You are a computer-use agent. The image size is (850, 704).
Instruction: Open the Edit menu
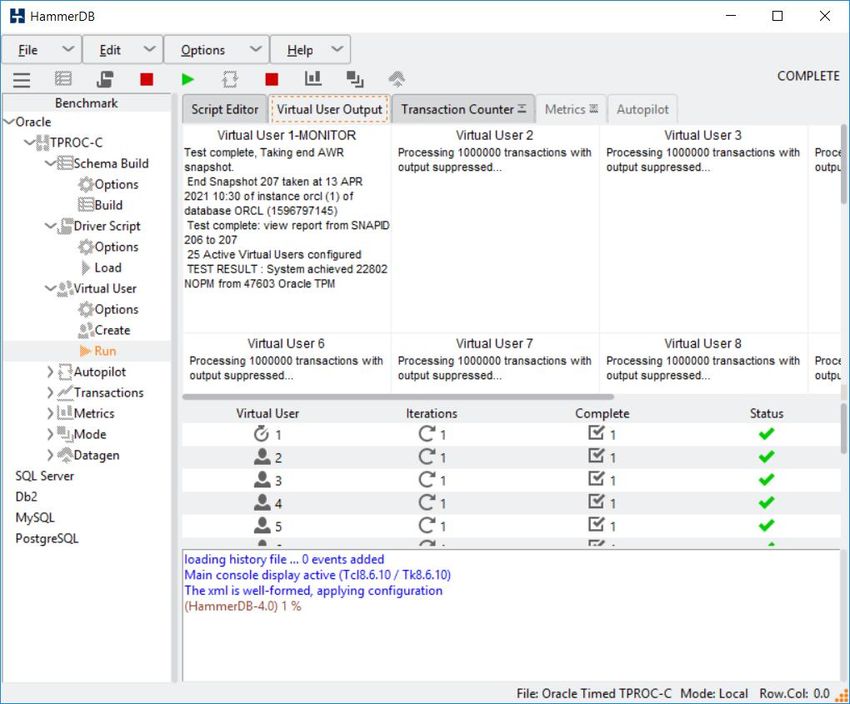123,50
